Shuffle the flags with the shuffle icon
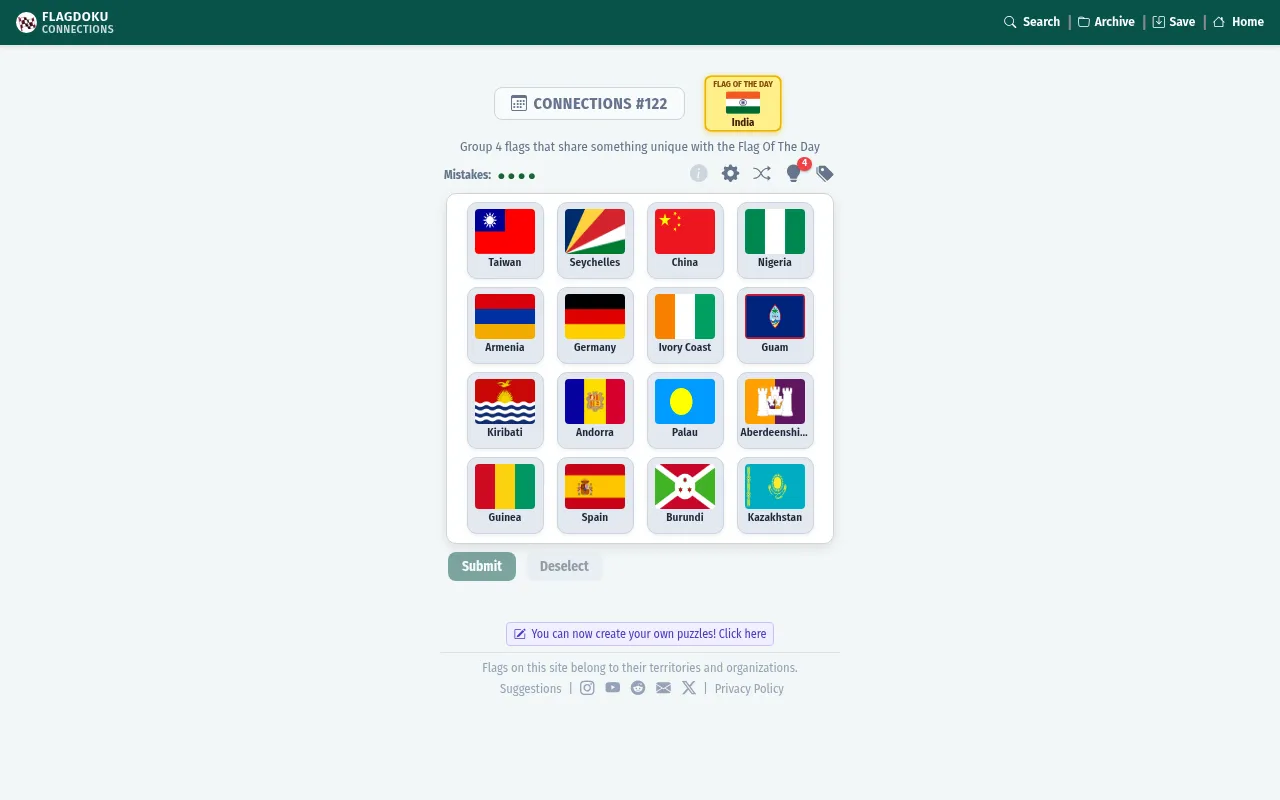This screenshot has width=1280, height=800. pos(762,173)
